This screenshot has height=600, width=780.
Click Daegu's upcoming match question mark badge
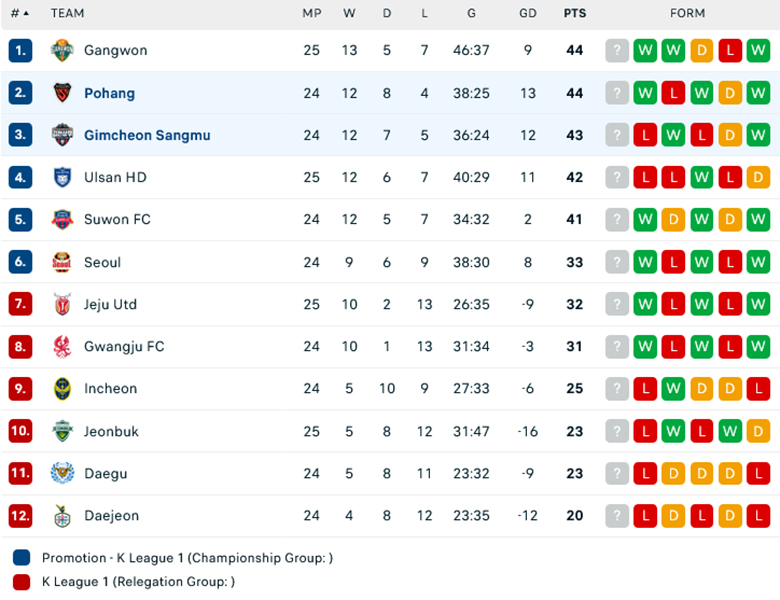click(x=617, y=474)
